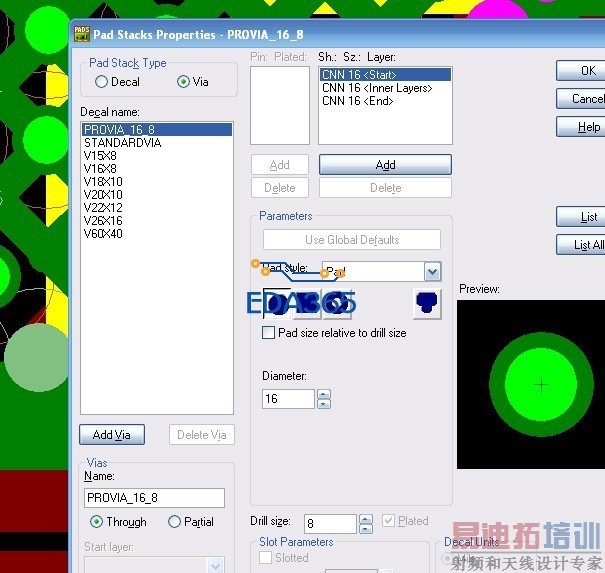Select the V26X16 via
605x573 pixels.
pyautogui.click(x=157, y=221)
